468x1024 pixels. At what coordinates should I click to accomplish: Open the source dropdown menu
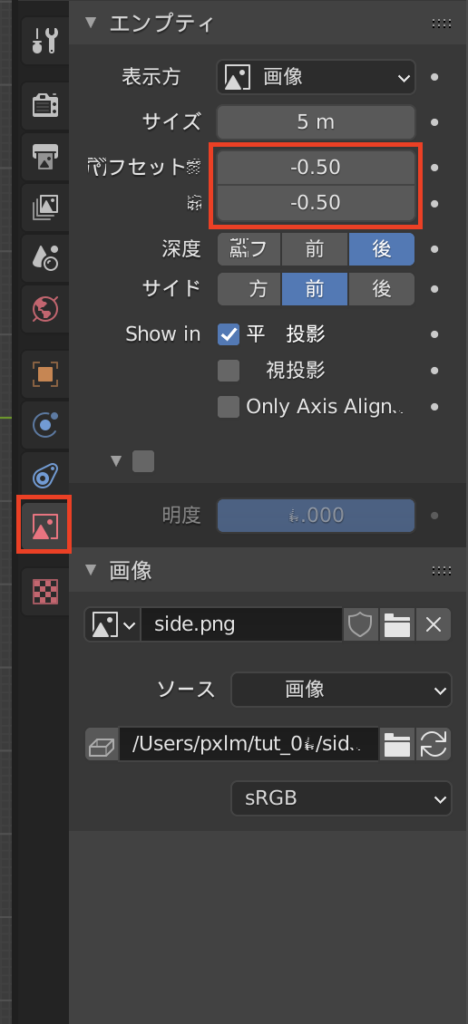[x=341, y=690]
